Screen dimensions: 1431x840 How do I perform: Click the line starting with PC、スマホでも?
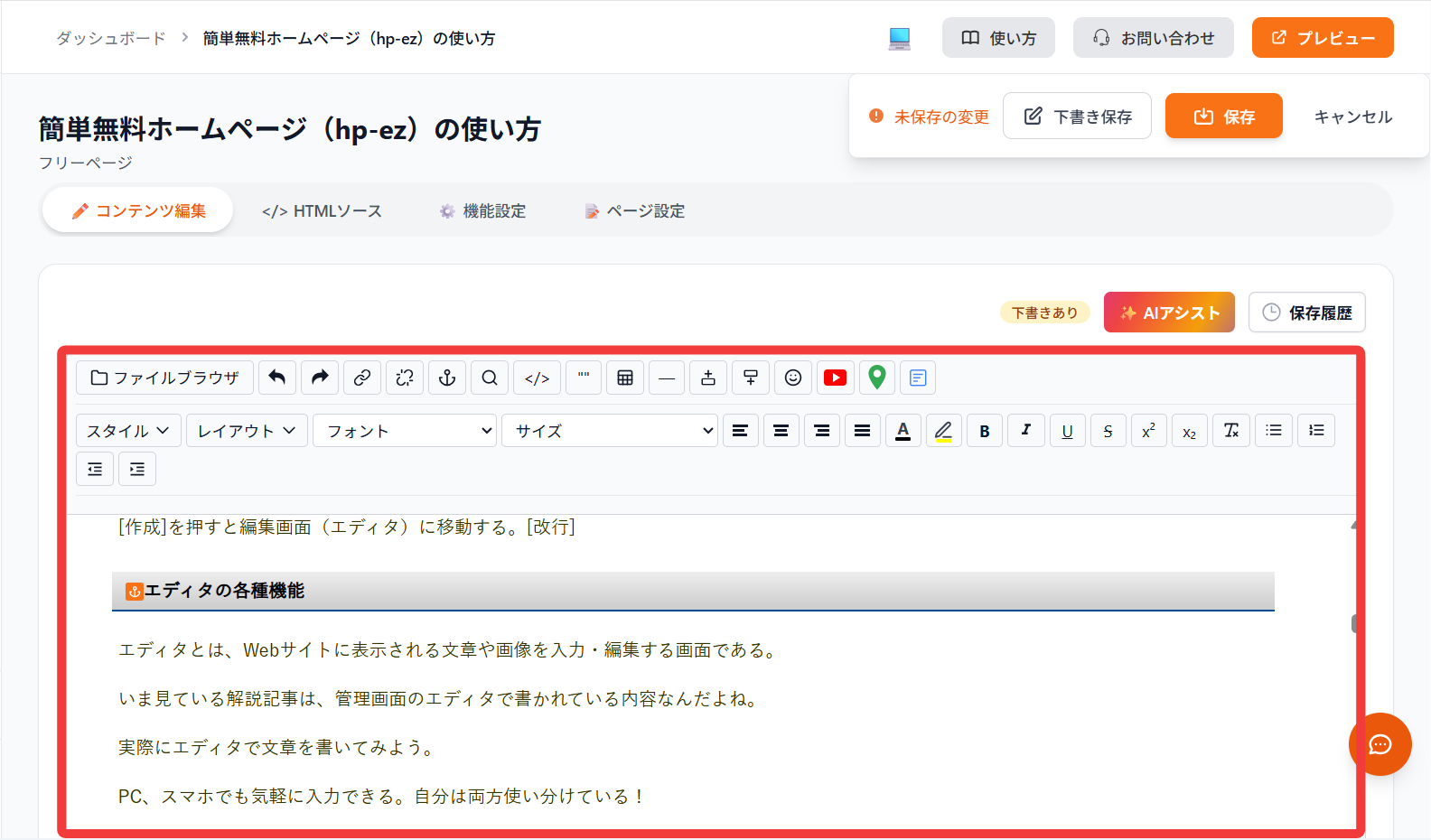pos(382,796)
